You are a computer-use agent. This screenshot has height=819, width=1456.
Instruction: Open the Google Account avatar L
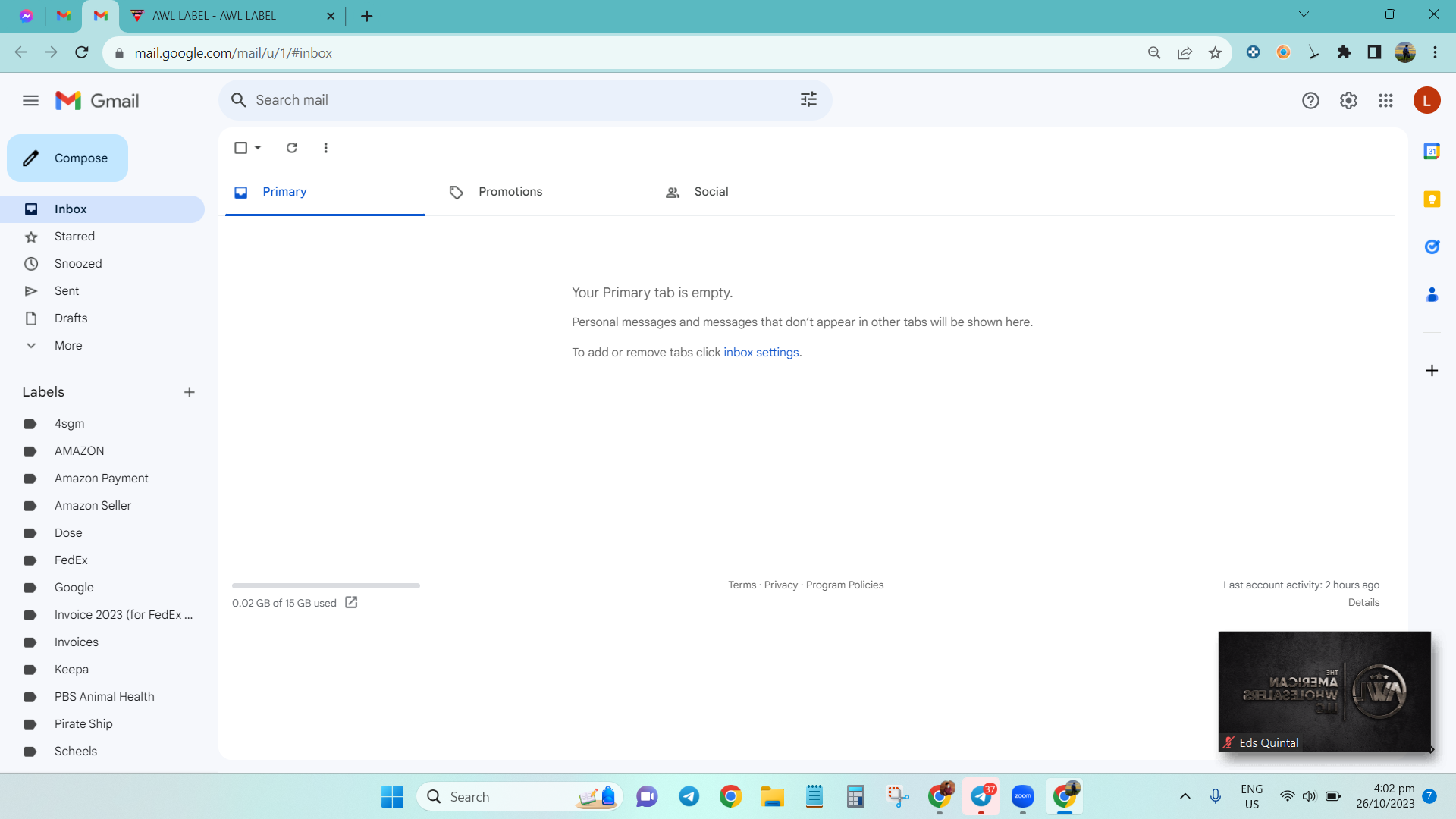pyautogui.click(x=1426, y=101)
